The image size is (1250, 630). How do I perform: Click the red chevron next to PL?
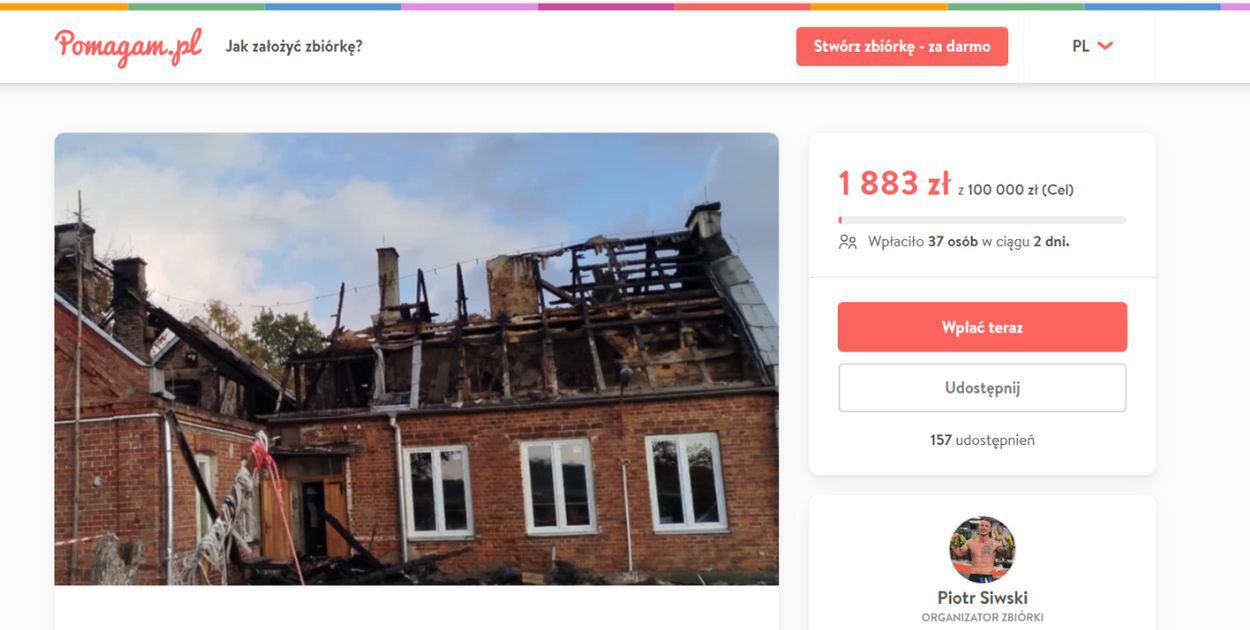(x=1105, y=46)
